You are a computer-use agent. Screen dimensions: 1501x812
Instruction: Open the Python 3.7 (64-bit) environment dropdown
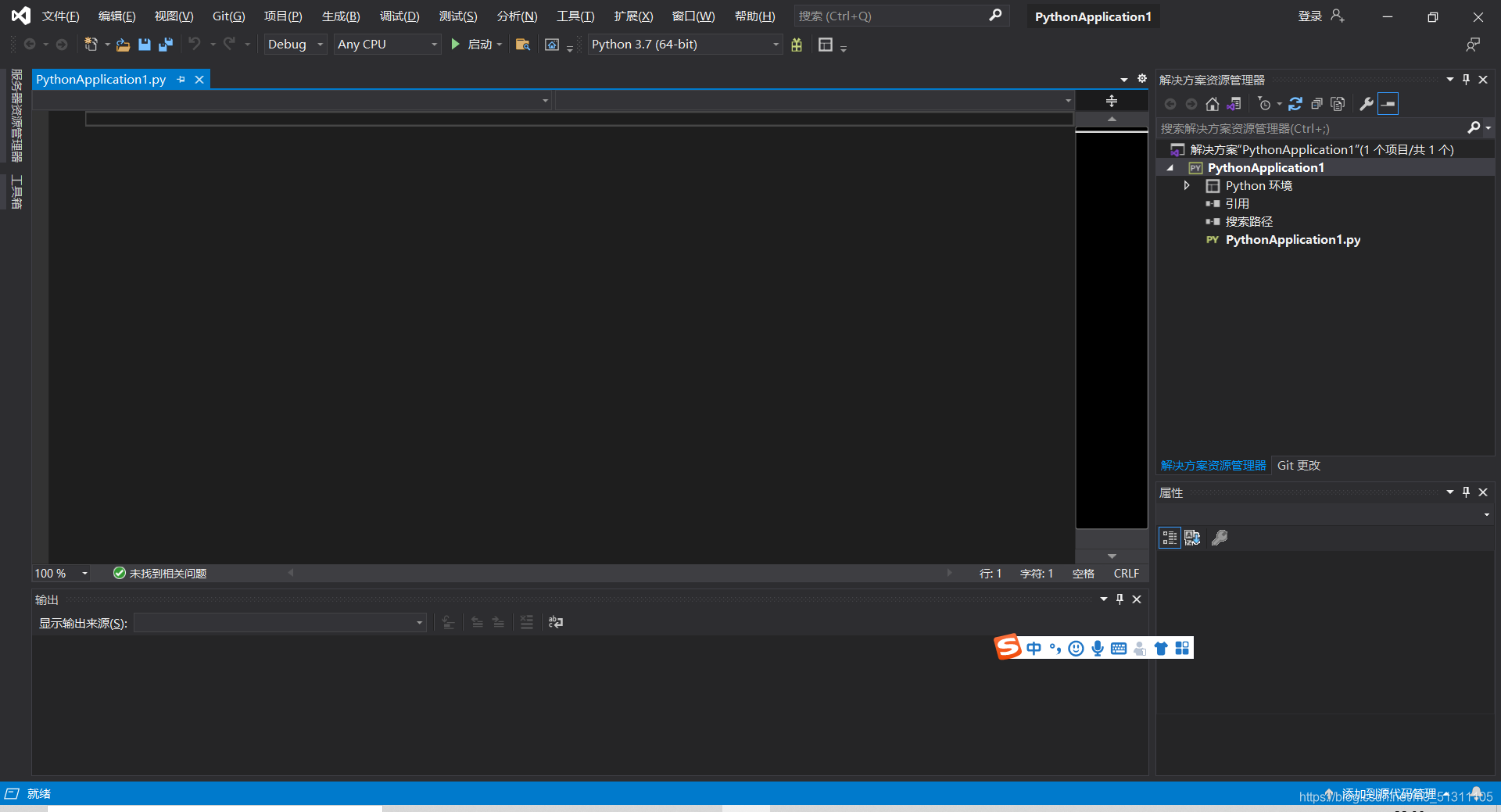[685, 45]
